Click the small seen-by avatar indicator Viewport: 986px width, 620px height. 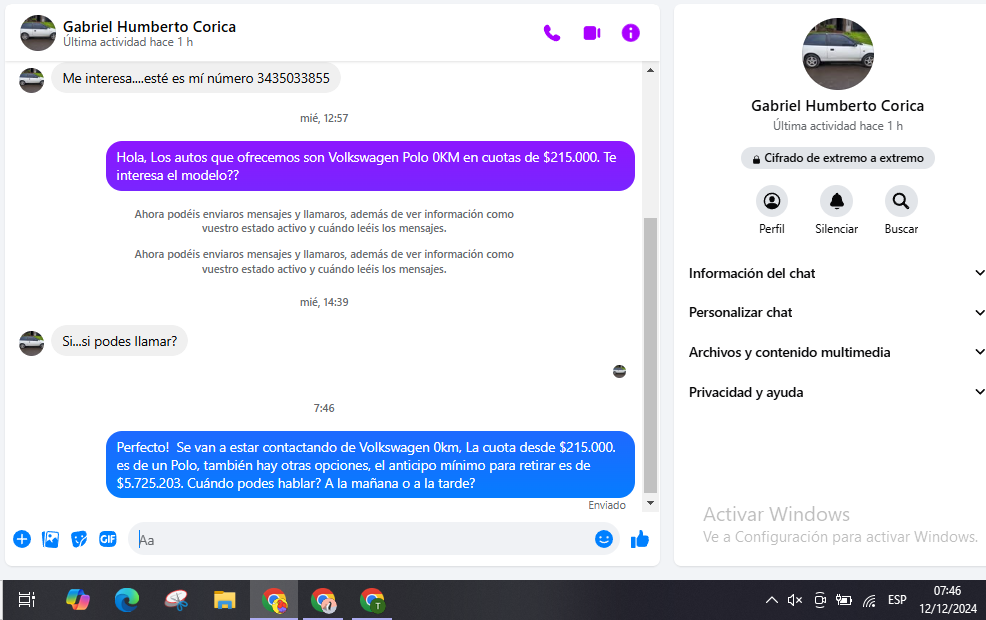(619, 372)
